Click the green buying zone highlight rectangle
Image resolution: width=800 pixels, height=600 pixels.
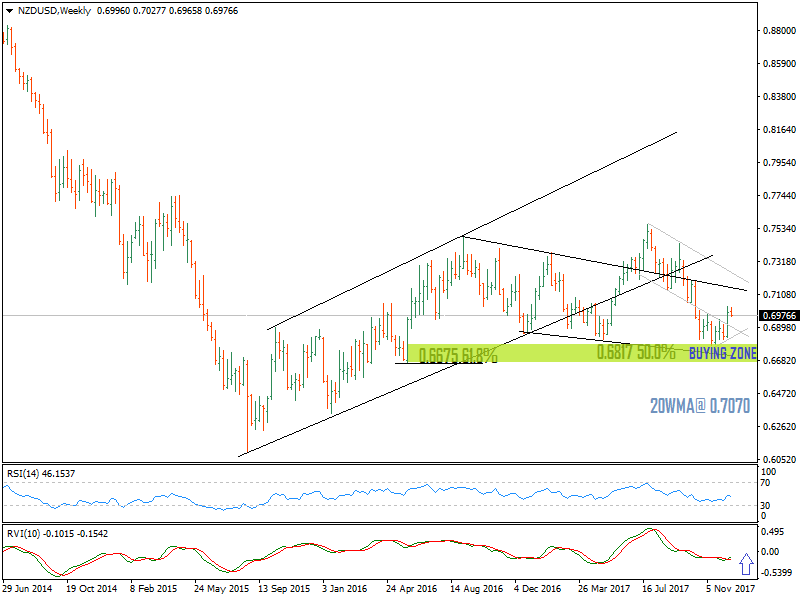point(582,353)
